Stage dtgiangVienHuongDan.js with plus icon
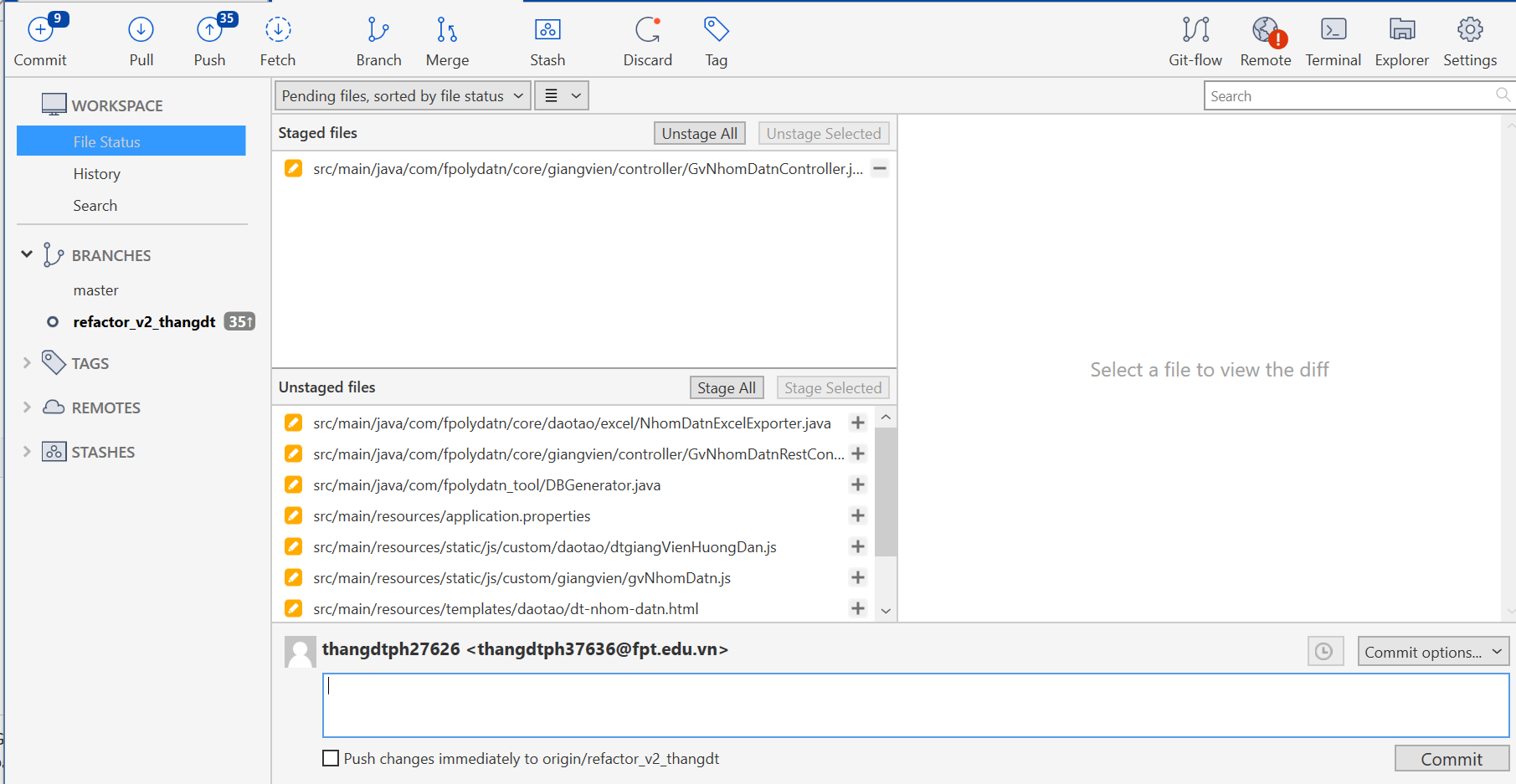The image size is (1516, 784). click(x=858, y=546)
